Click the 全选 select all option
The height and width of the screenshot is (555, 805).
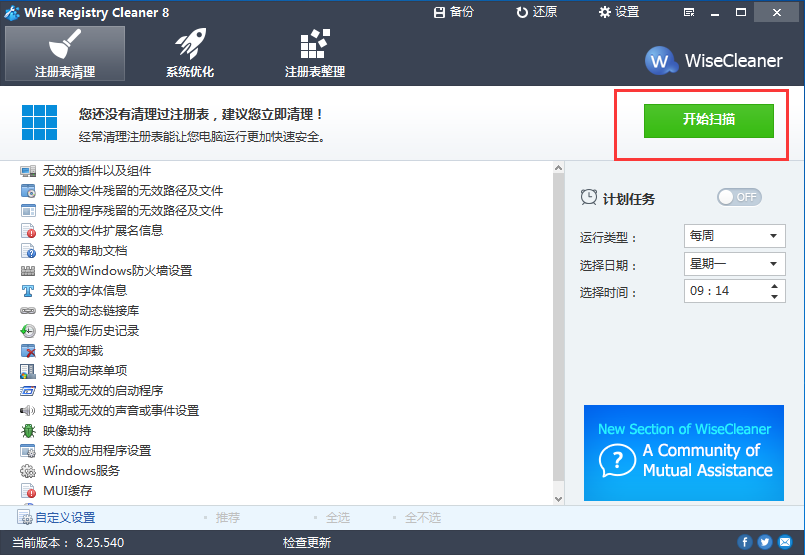point(338,518)
